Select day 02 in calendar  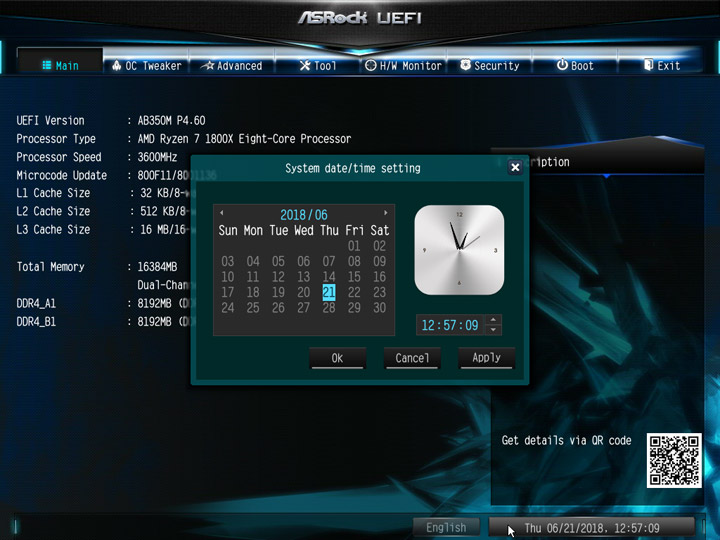(x=379, y=246)
